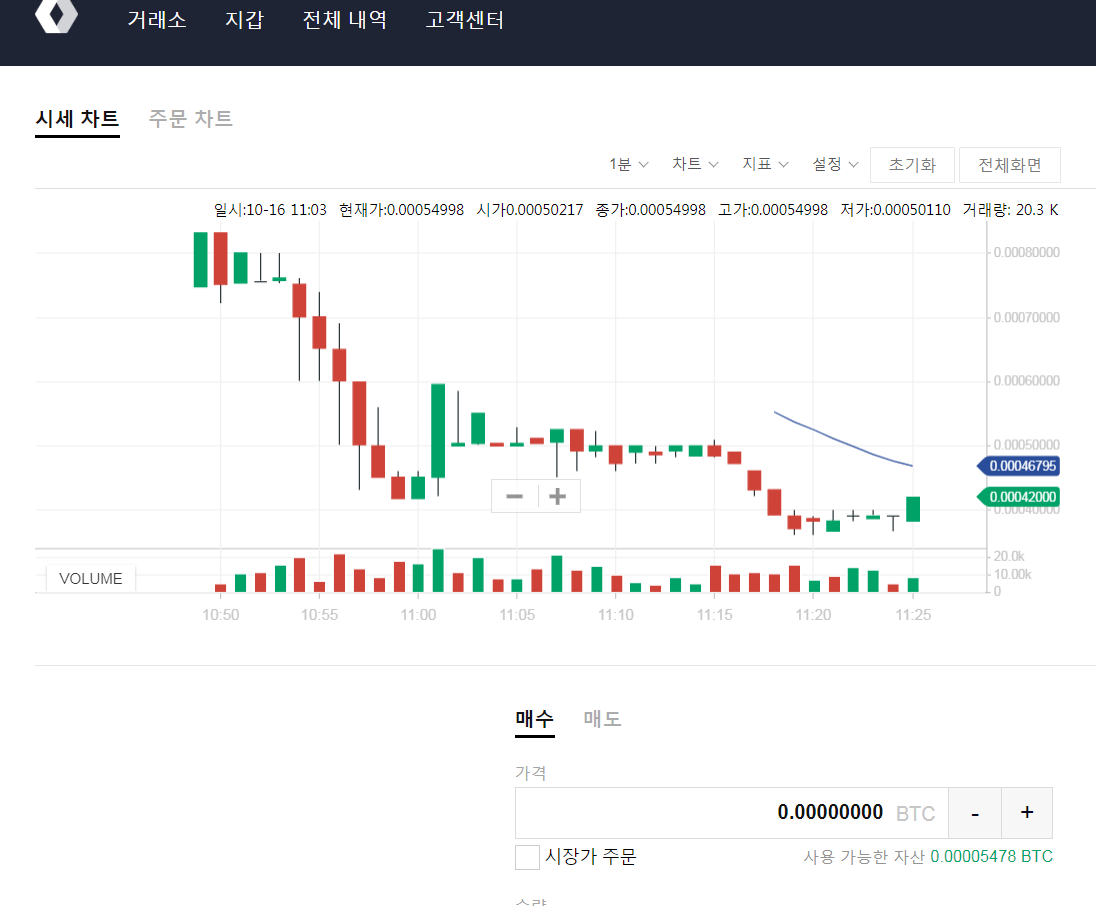
Task: Click the 고가:0.00054998 readout
Action: click(773, 210)
